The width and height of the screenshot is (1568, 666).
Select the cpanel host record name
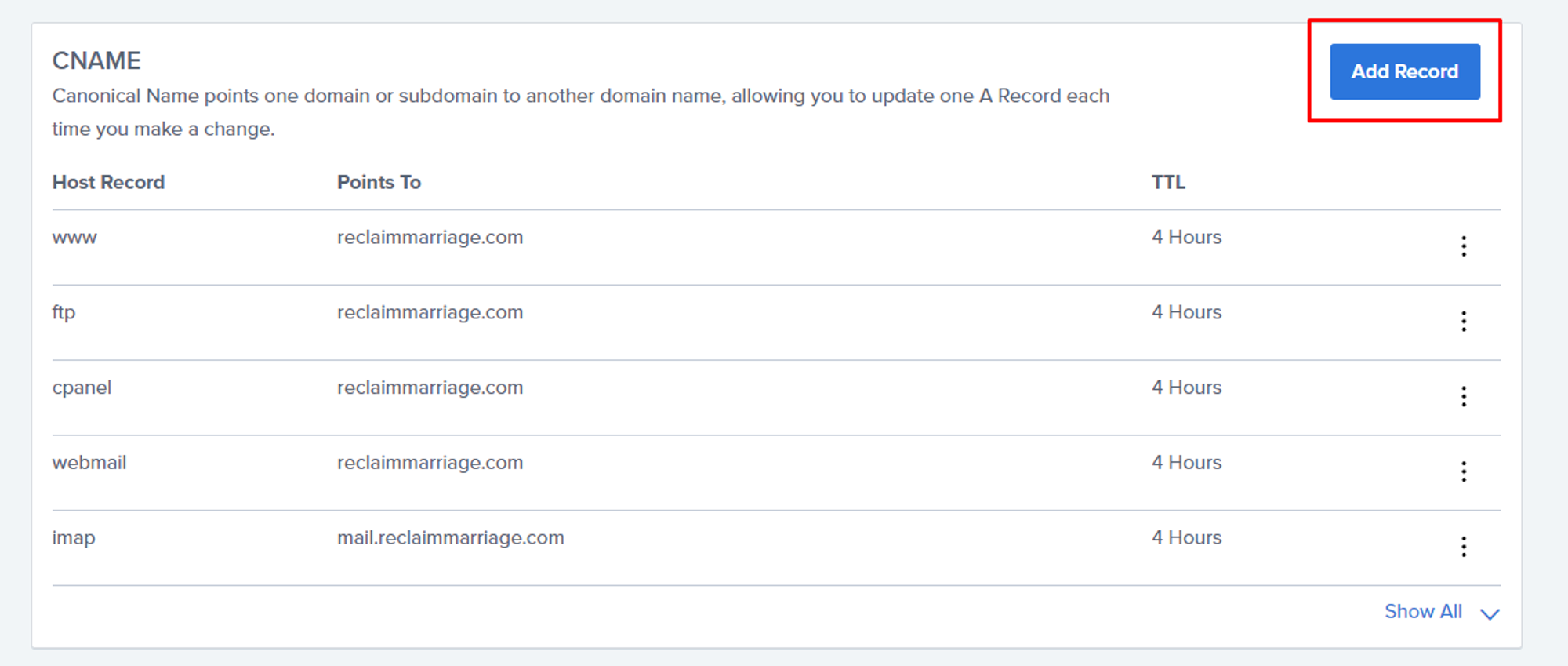(82, 388)
